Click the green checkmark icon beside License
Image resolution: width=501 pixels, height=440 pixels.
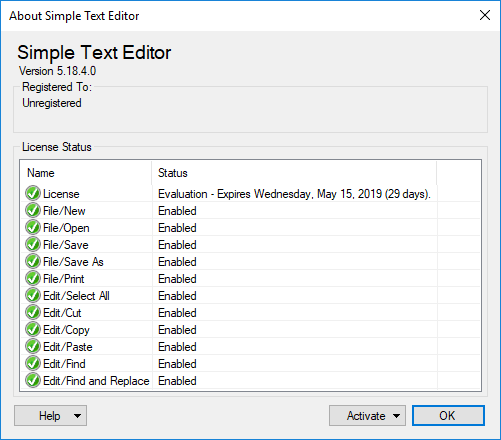coord(33,193)
